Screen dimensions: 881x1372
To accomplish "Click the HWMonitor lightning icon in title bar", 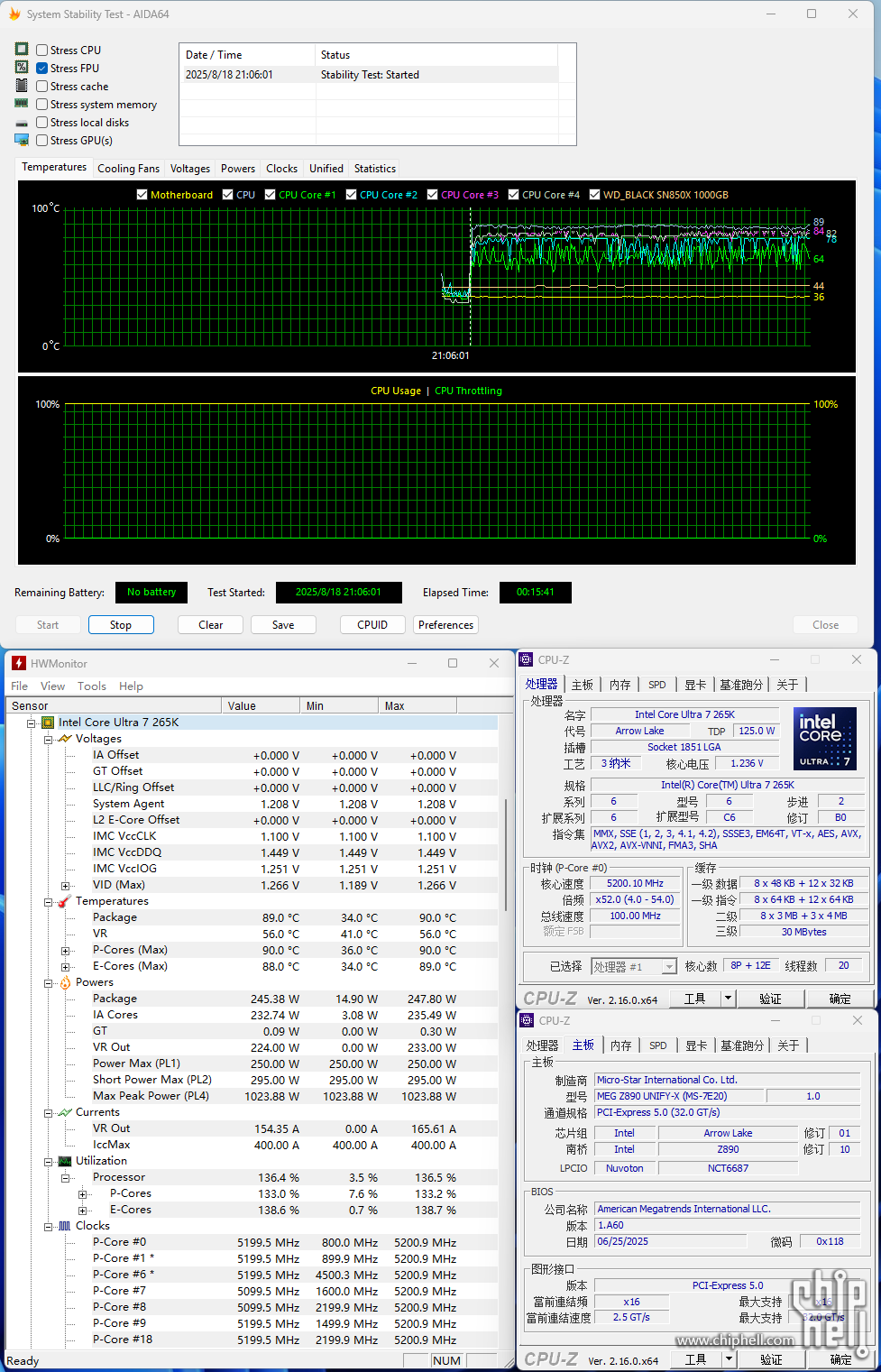I will (x=19, y=663).
